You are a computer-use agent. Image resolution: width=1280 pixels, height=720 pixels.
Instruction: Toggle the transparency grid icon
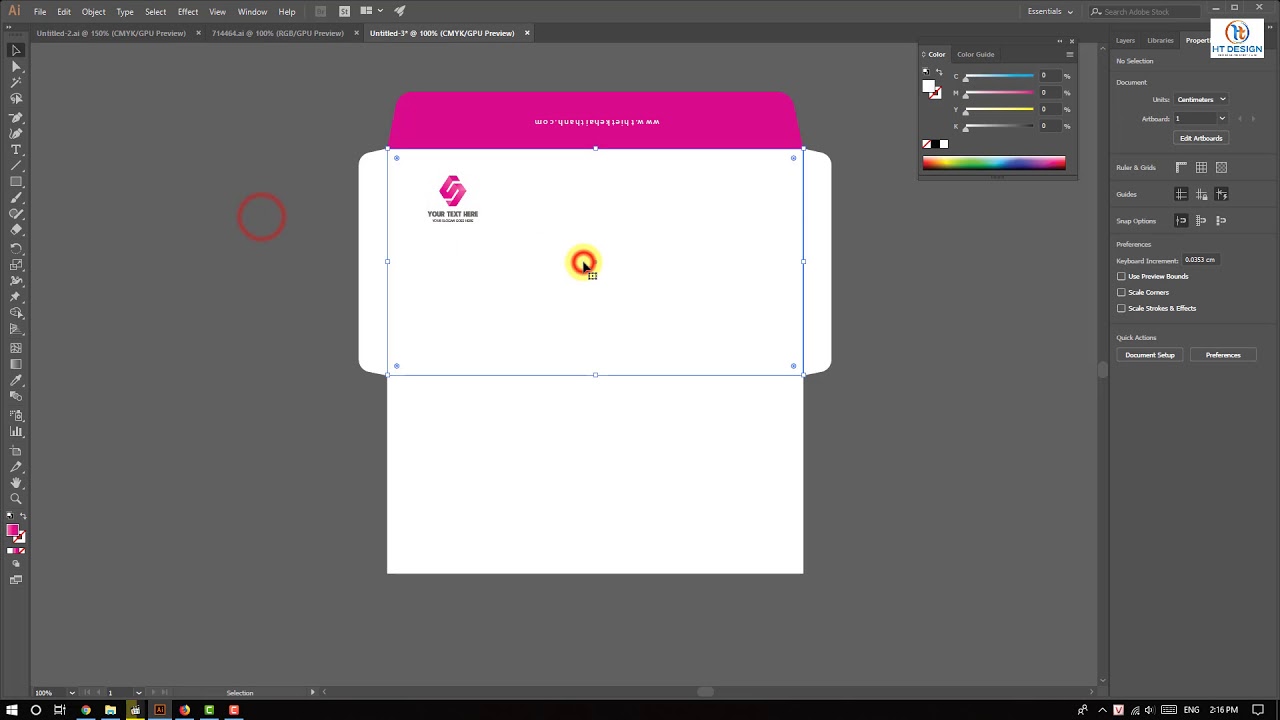(x=1221, y=168)
